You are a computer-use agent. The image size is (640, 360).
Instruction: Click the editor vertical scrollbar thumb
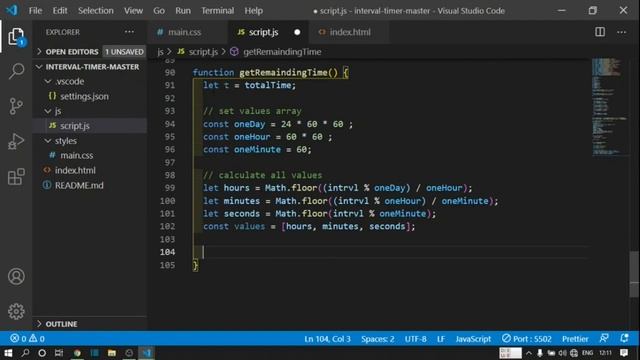(x=634, y=274)
